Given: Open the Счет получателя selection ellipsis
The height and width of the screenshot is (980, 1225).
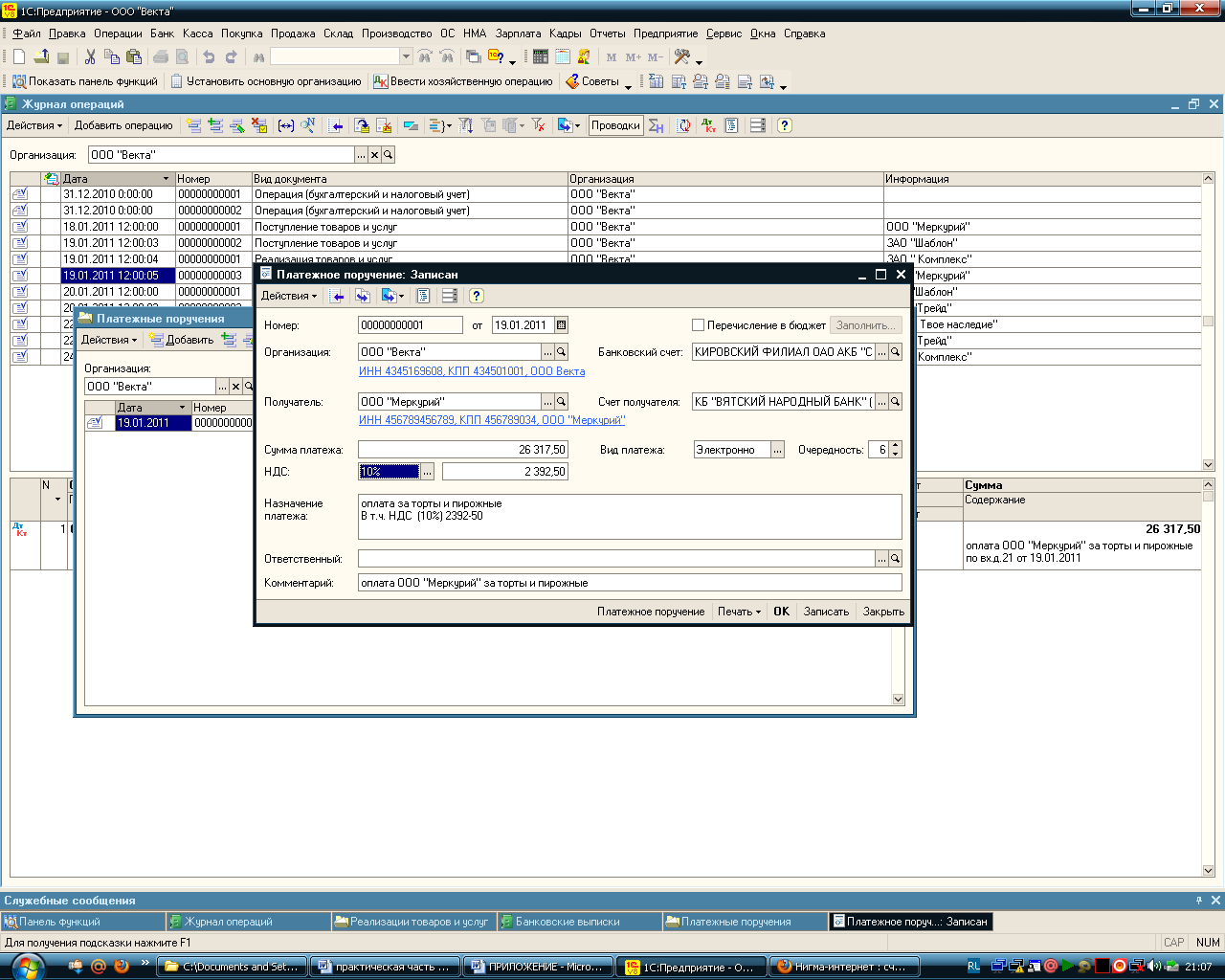Looking at the screenshot, I should coord(882,402).
